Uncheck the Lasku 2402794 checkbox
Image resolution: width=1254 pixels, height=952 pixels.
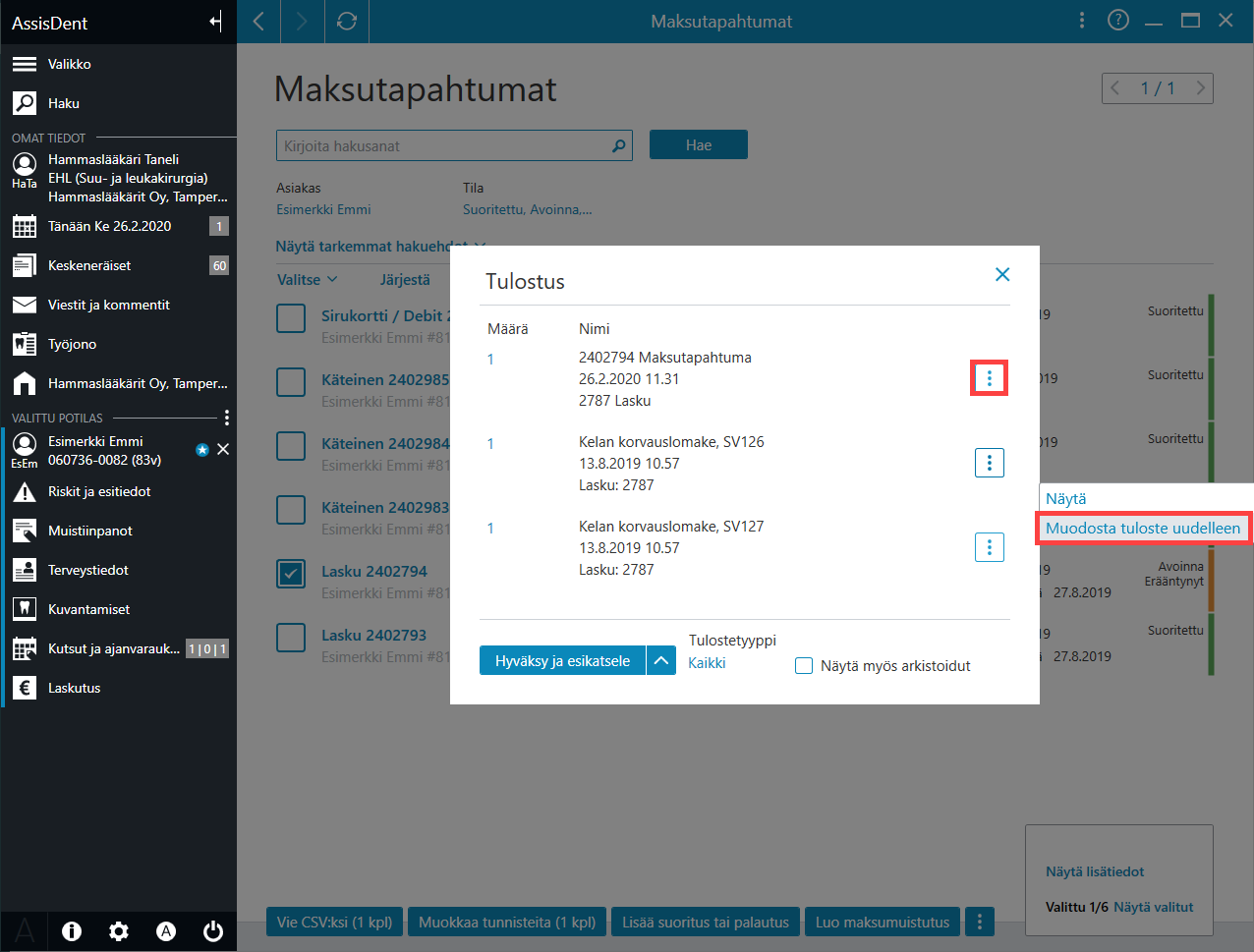click(291, 574)
